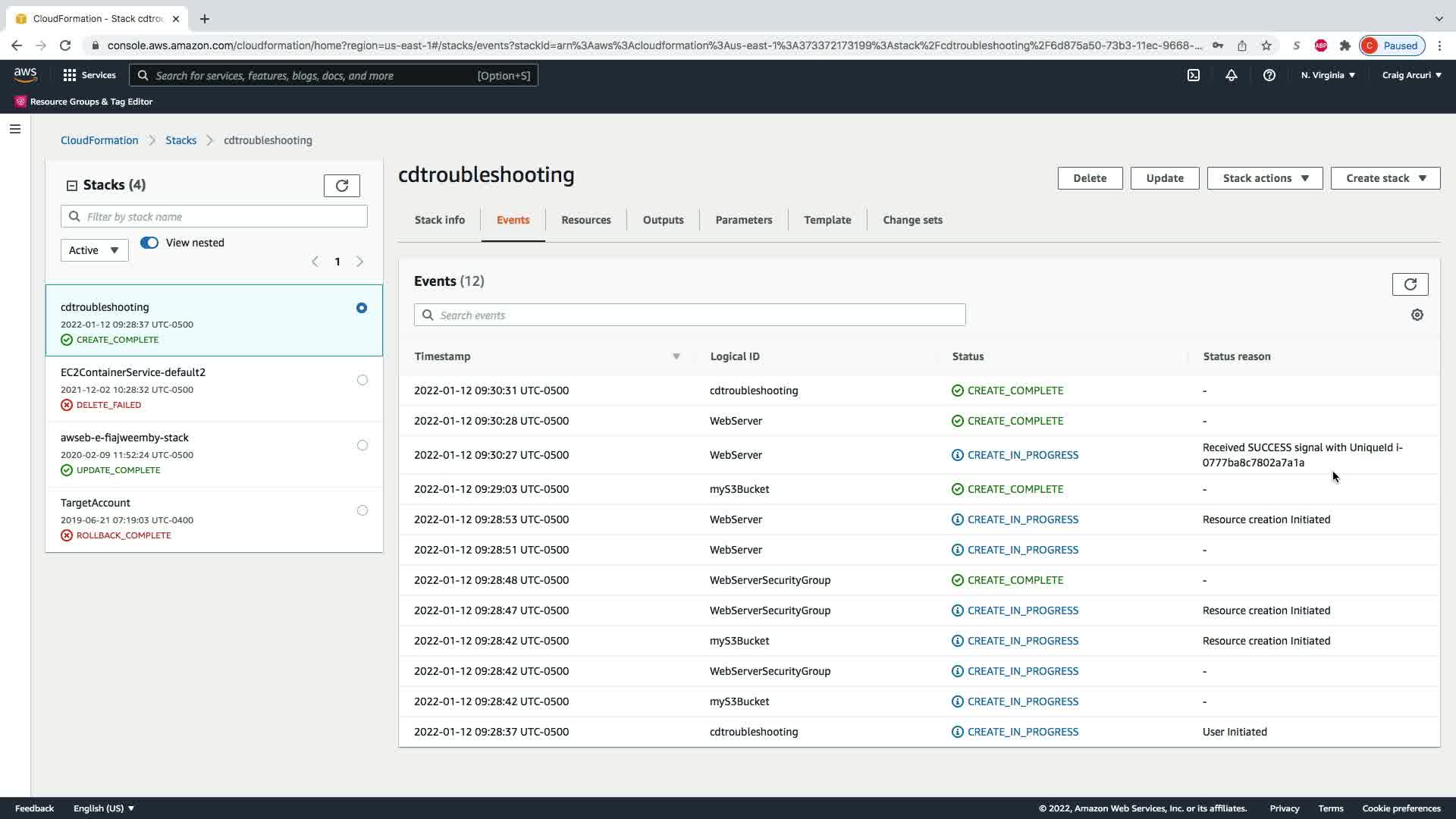The height and width of the screenshot is (819, 1456).
Task: Click the Search events input field
Action: pyautogui.click(x=690, y=315)
